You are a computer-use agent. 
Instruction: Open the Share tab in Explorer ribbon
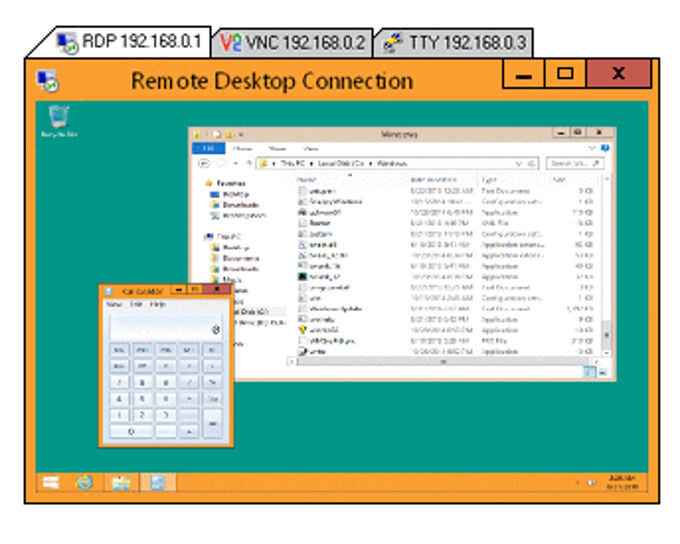click(x=278, y=148)
